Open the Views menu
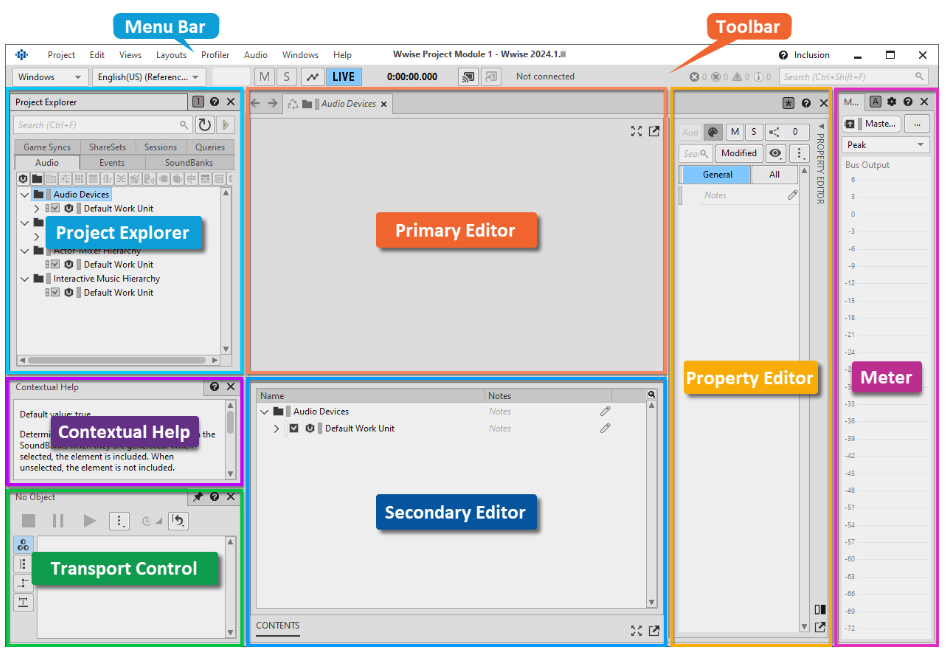The height and width of the screenshot is (650, 946). click(x=130, y=54)
